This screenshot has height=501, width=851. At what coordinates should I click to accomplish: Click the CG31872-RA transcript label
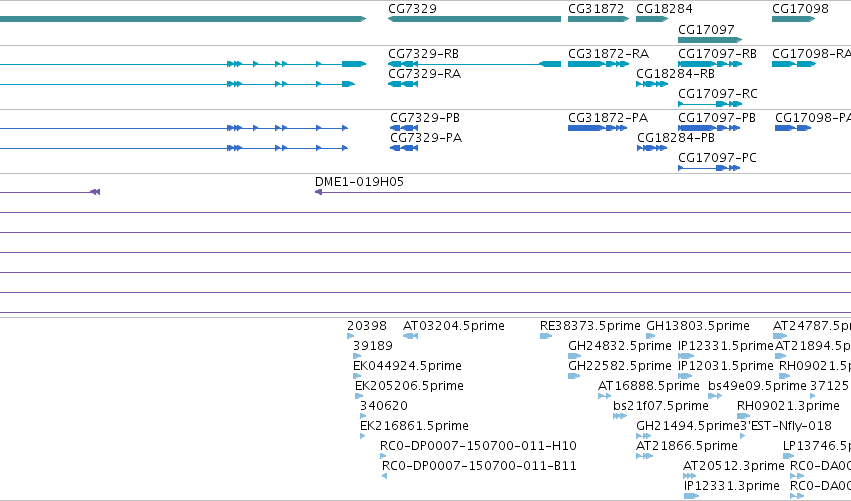608,54
